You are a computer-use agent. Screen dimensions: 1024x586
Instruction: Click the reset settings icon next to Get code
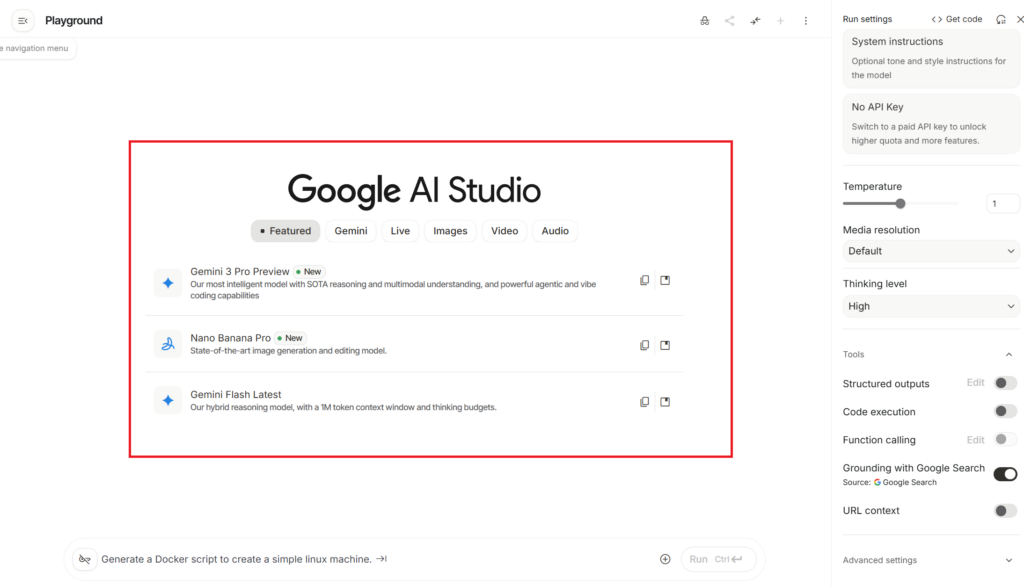pos(1001,19)
